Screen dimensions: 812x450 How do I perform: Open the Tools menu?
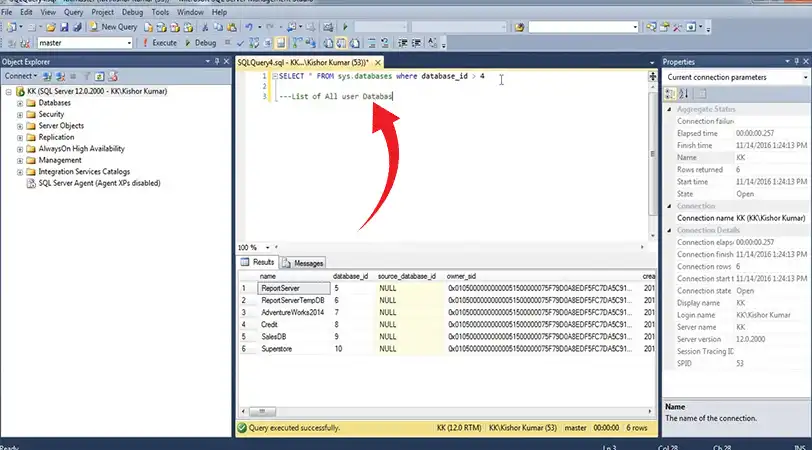click(x=160, y=12)
